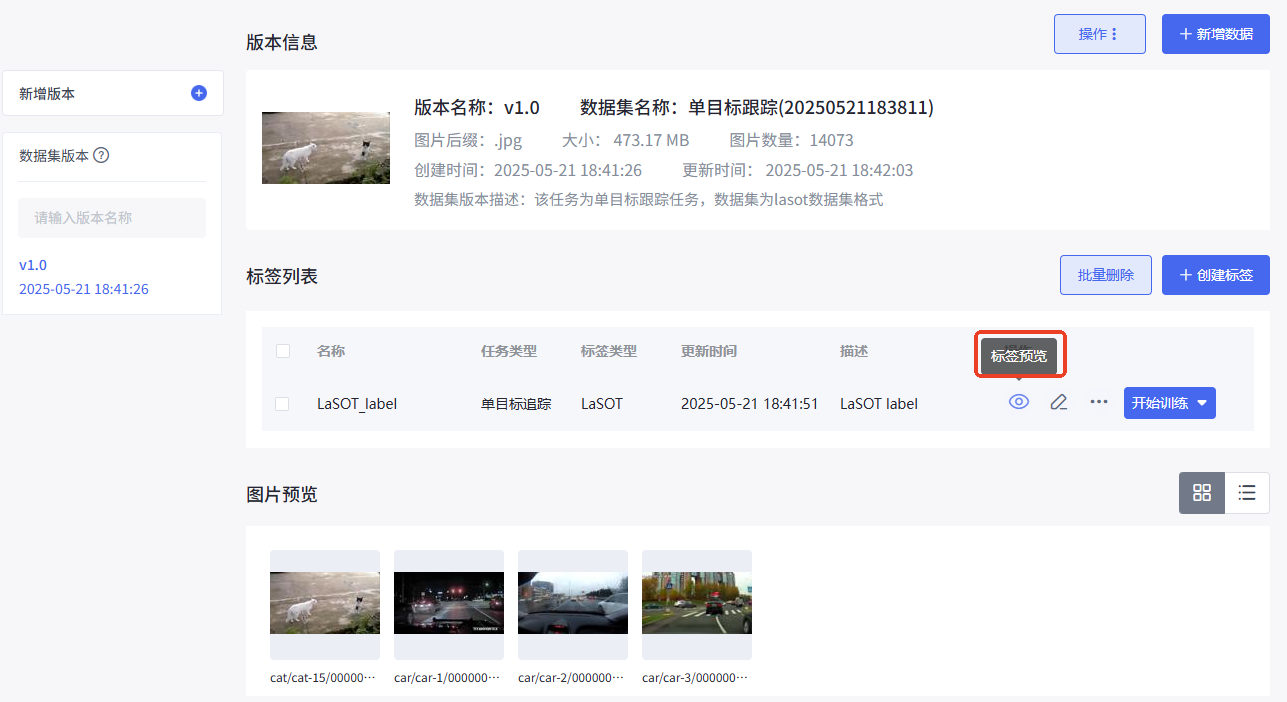Image resolution: width=1287 pixels, height=702 pixels.
Task: Open the 操作 actions menu
Action: click(1100, 34)
